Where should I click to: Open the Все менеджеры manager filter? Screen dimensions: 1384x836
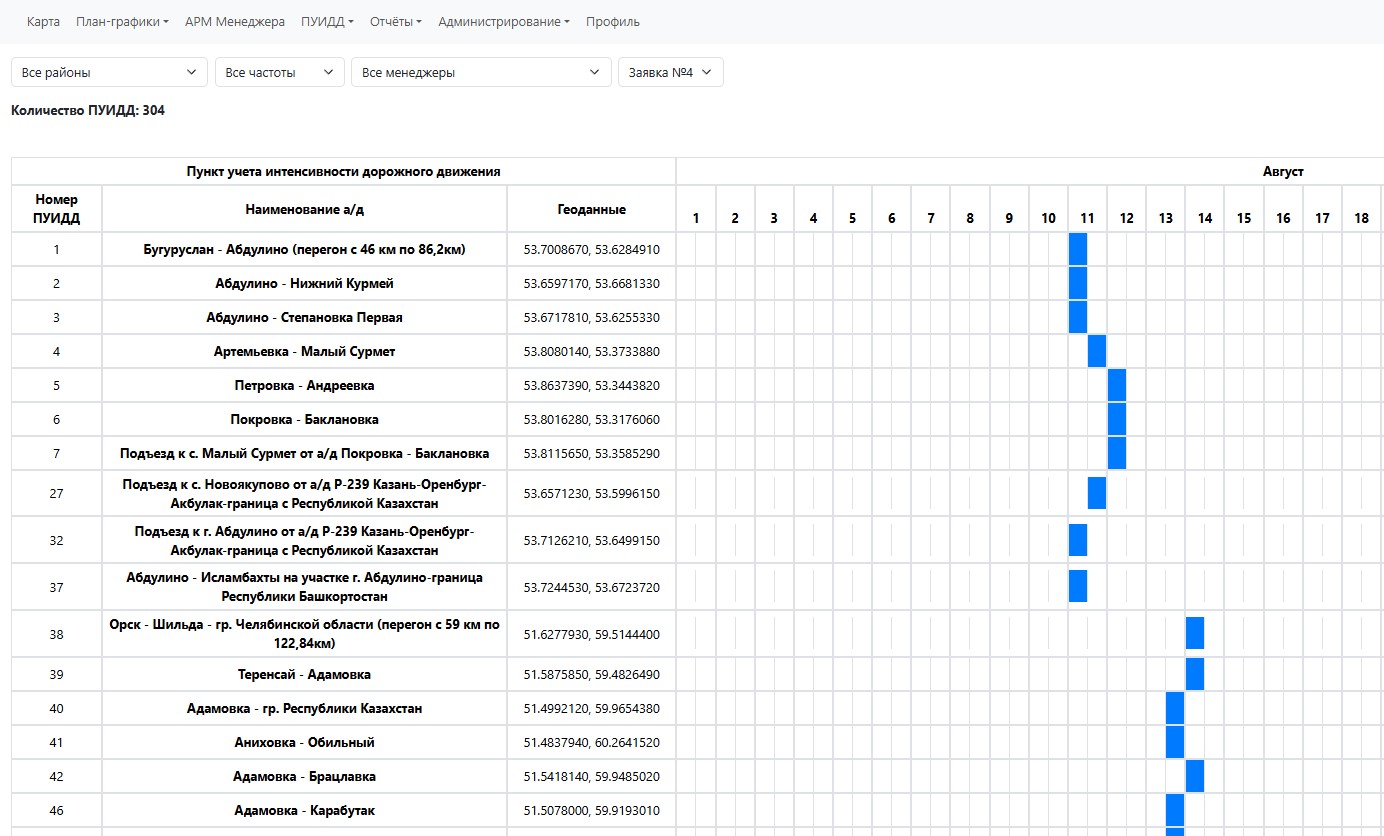pos(480,73)
